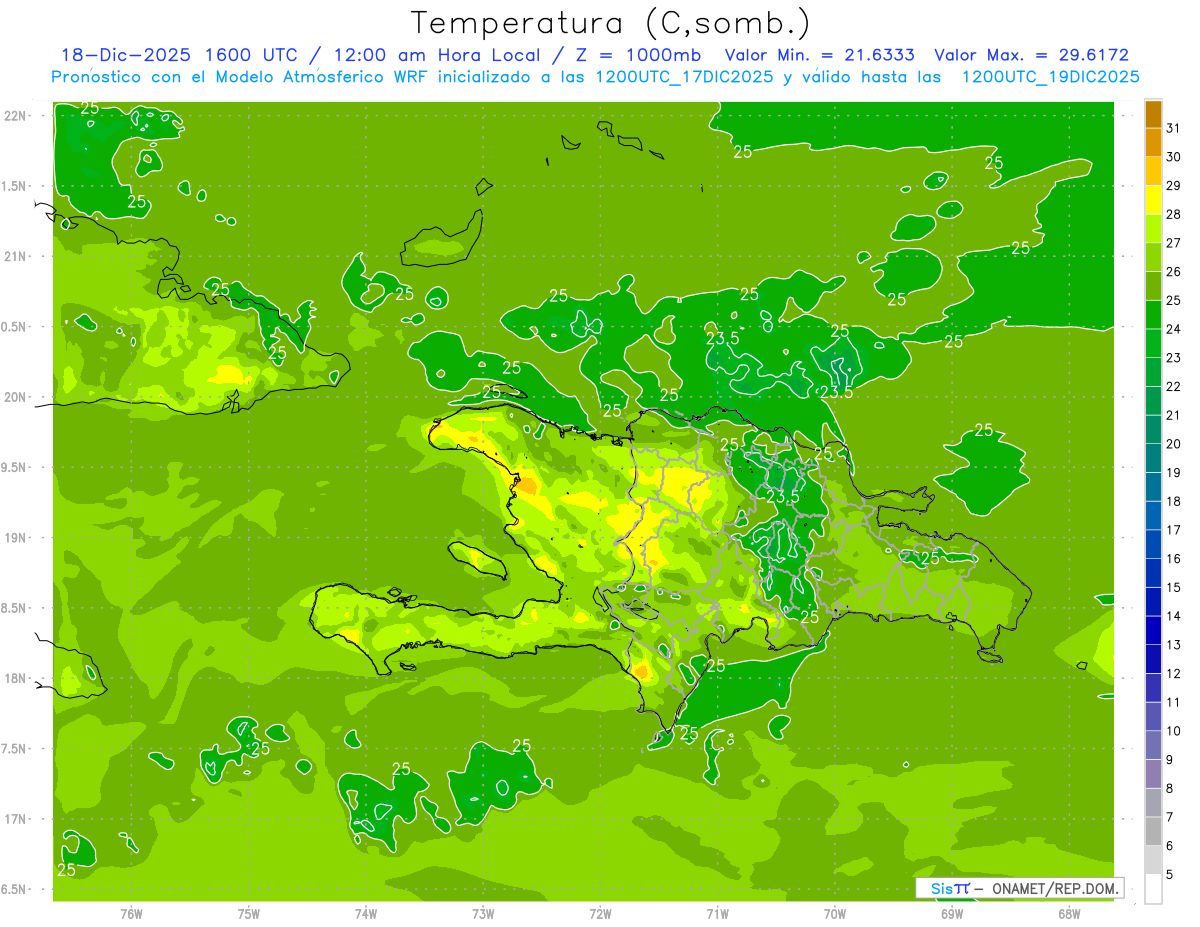Click the "19N" latitude label

(16, 537)
